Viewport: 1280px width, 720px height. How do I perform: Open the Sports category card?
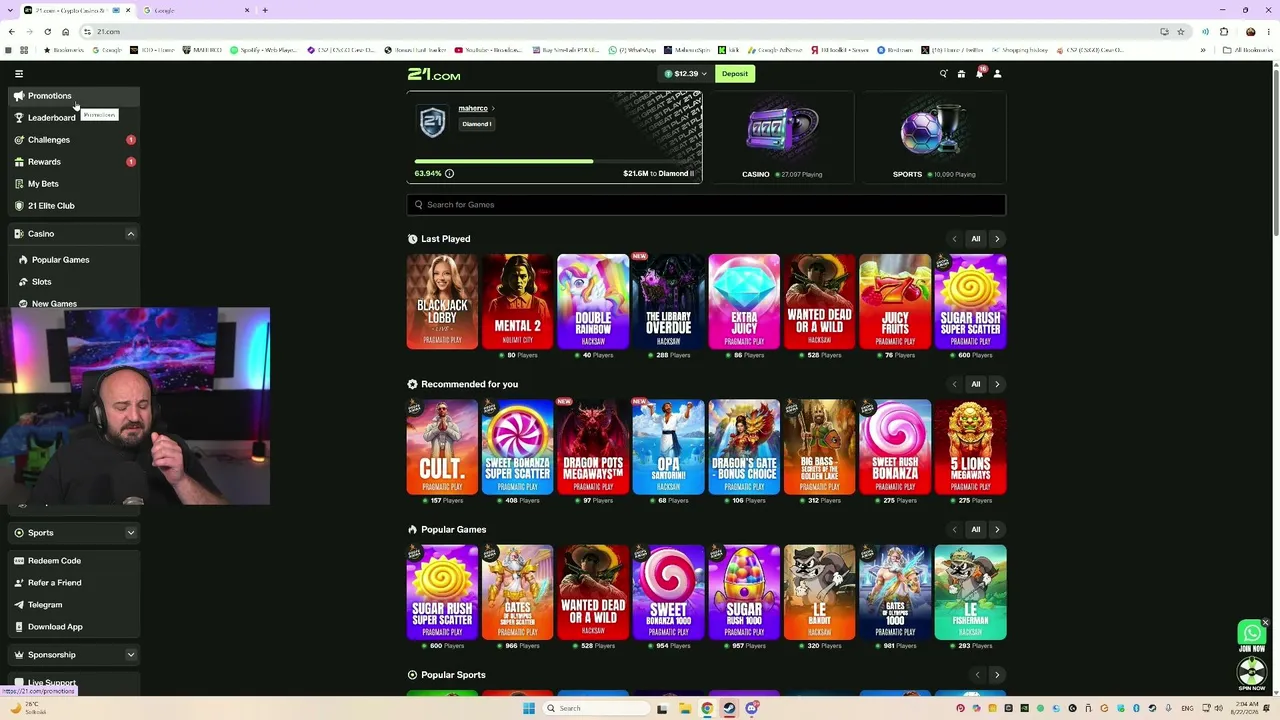[933, 137]
